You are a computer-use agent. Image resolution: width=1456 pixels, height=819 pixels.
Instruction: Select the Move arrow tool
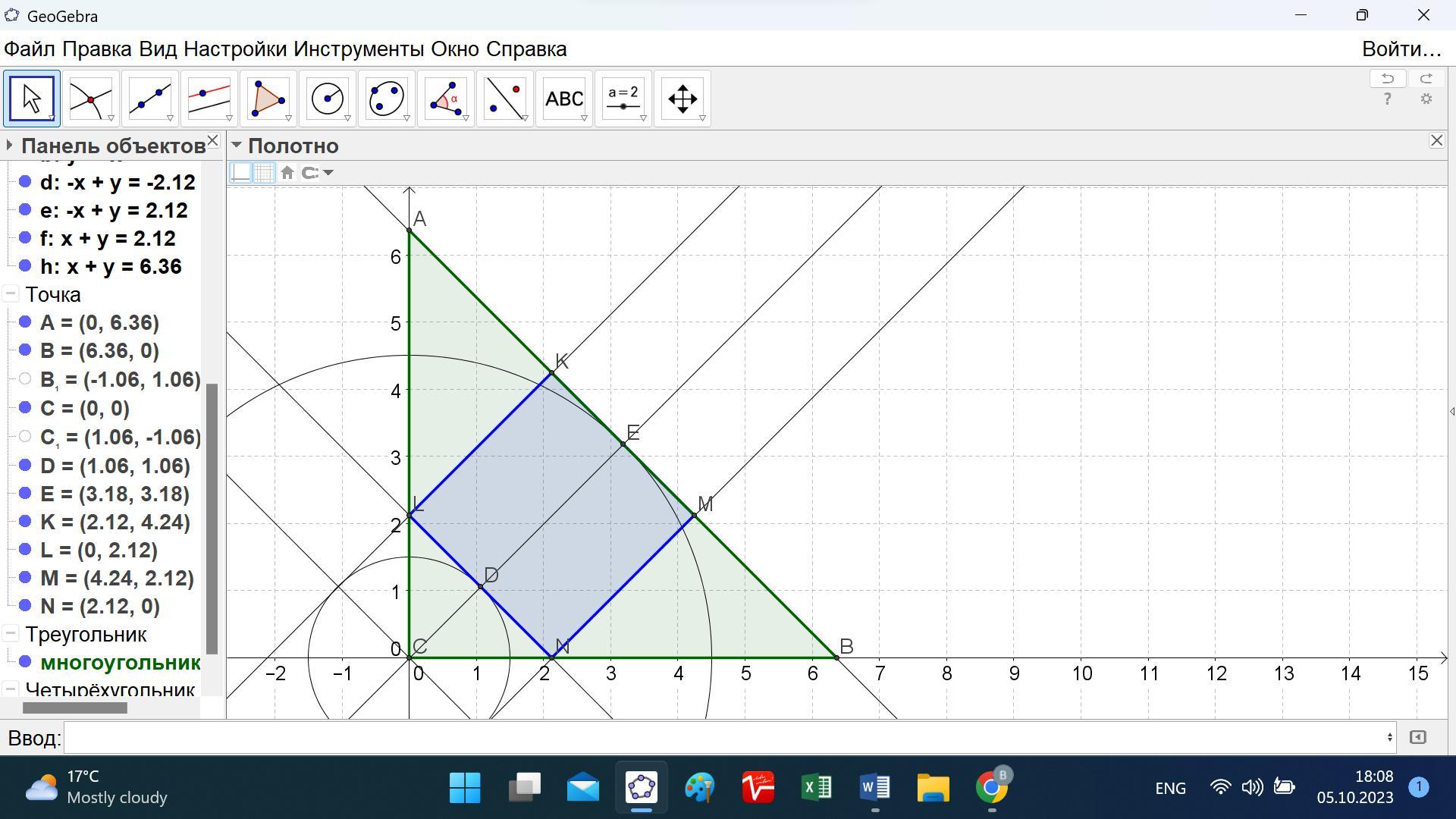(31, 99)
